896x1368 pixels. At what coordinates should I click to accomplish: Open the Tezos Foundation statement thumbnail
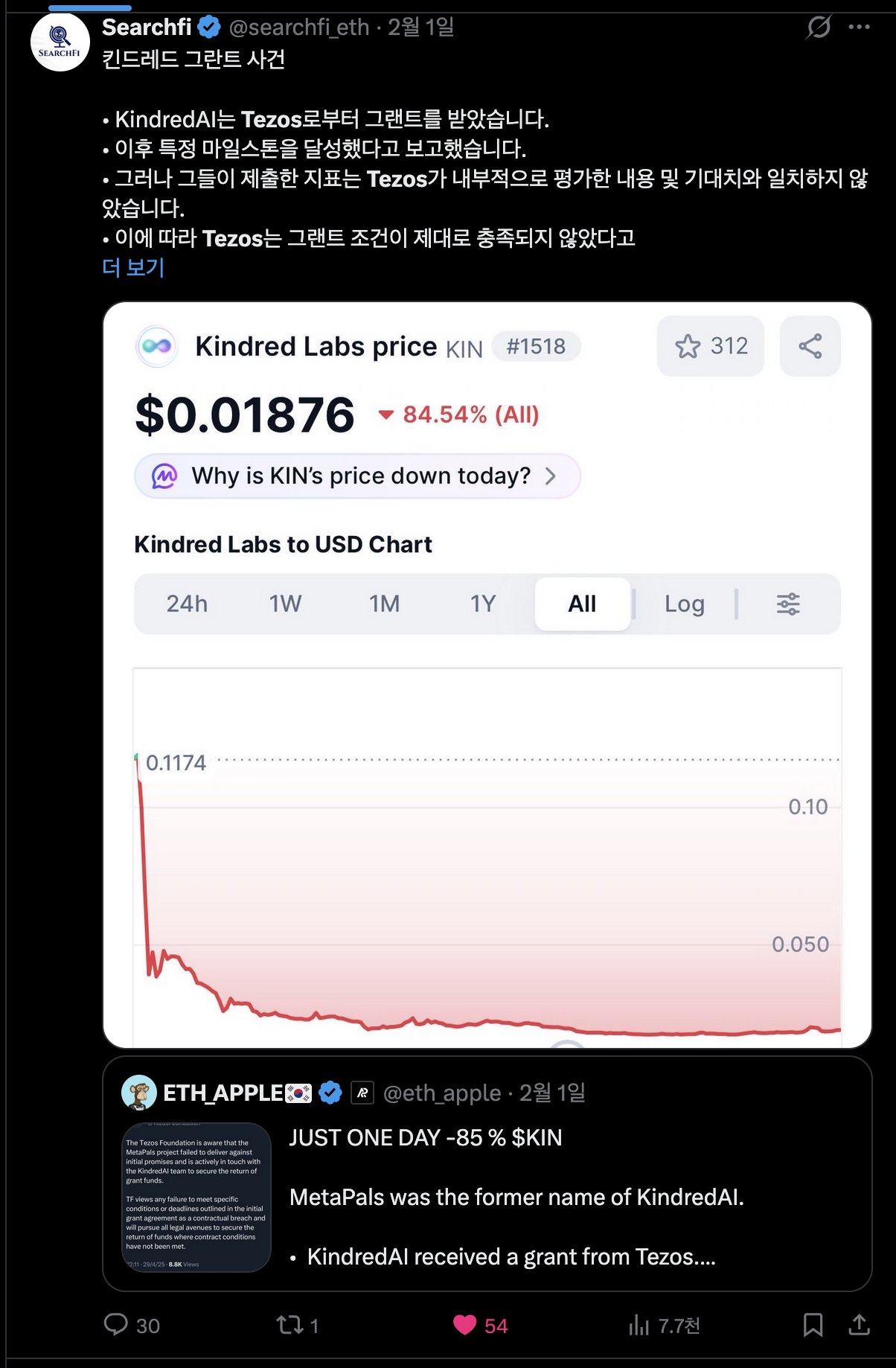click(196, 1197)
